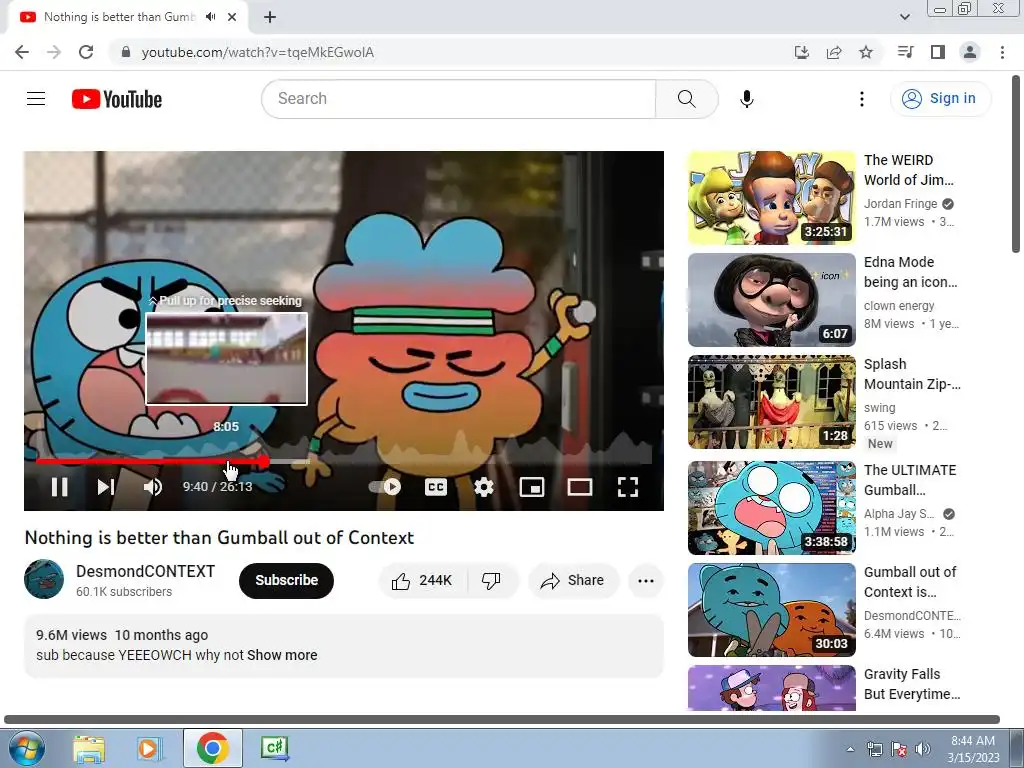The image size is (1024, 768).
Task: Open the YouTube hamburger guide menu
Action: (x=36, y=99)
